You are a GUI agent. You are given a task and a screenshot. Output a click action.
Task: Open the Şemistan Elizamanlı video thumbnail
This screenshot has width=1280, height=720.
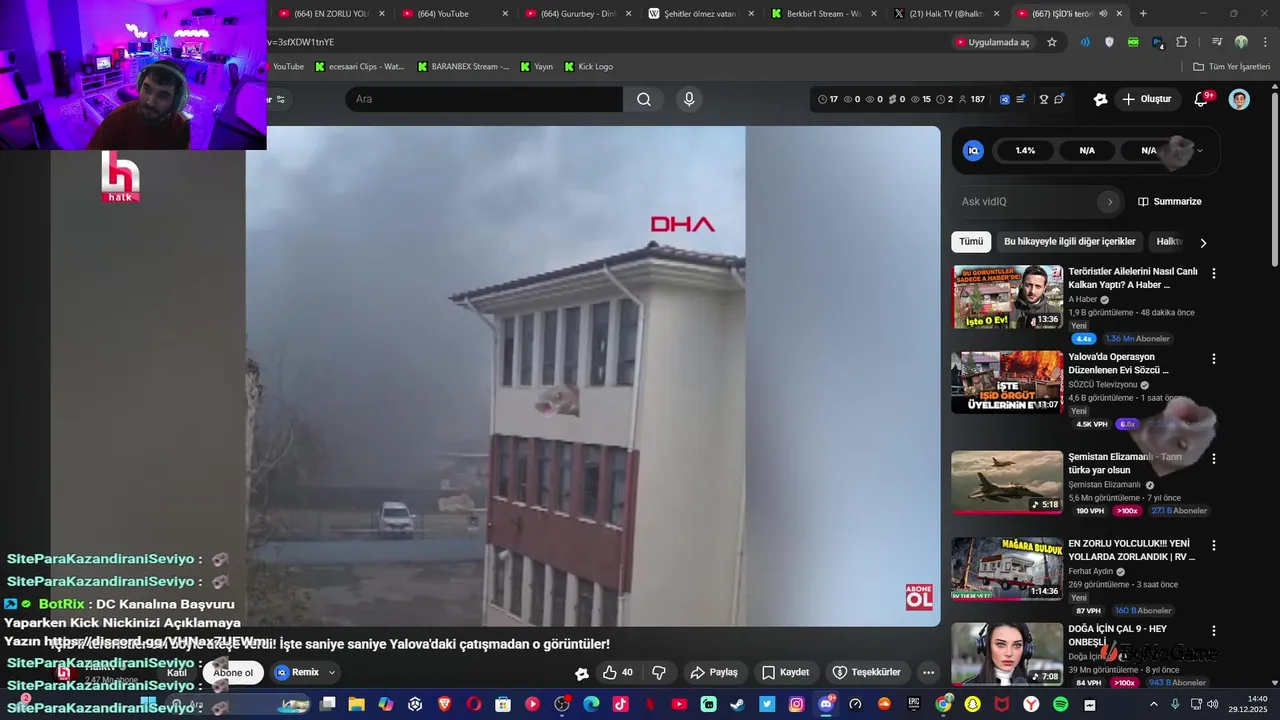click(1007, 482)
